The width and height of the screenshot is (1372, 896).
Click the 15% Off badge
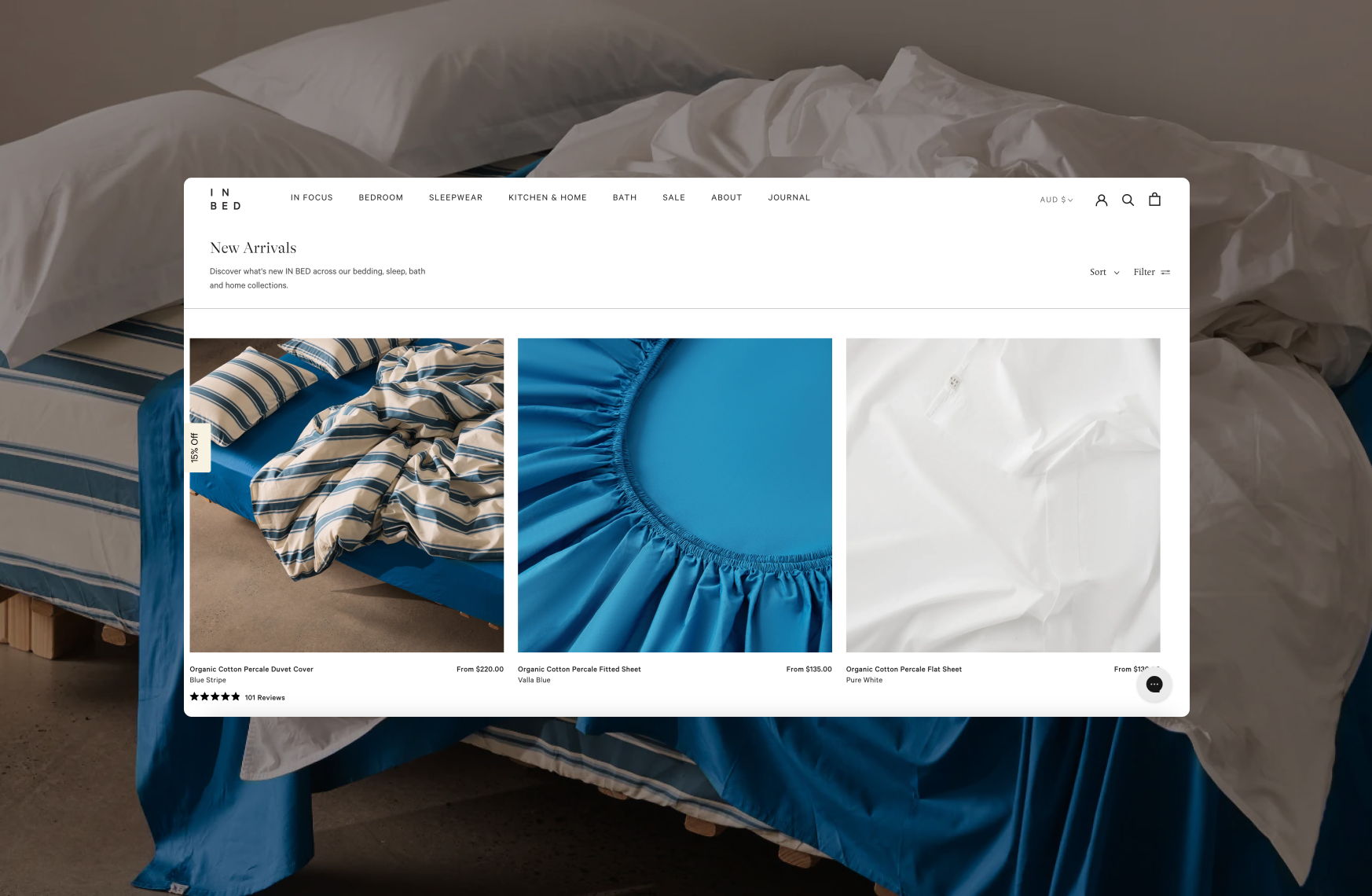[x=196, y=448]
